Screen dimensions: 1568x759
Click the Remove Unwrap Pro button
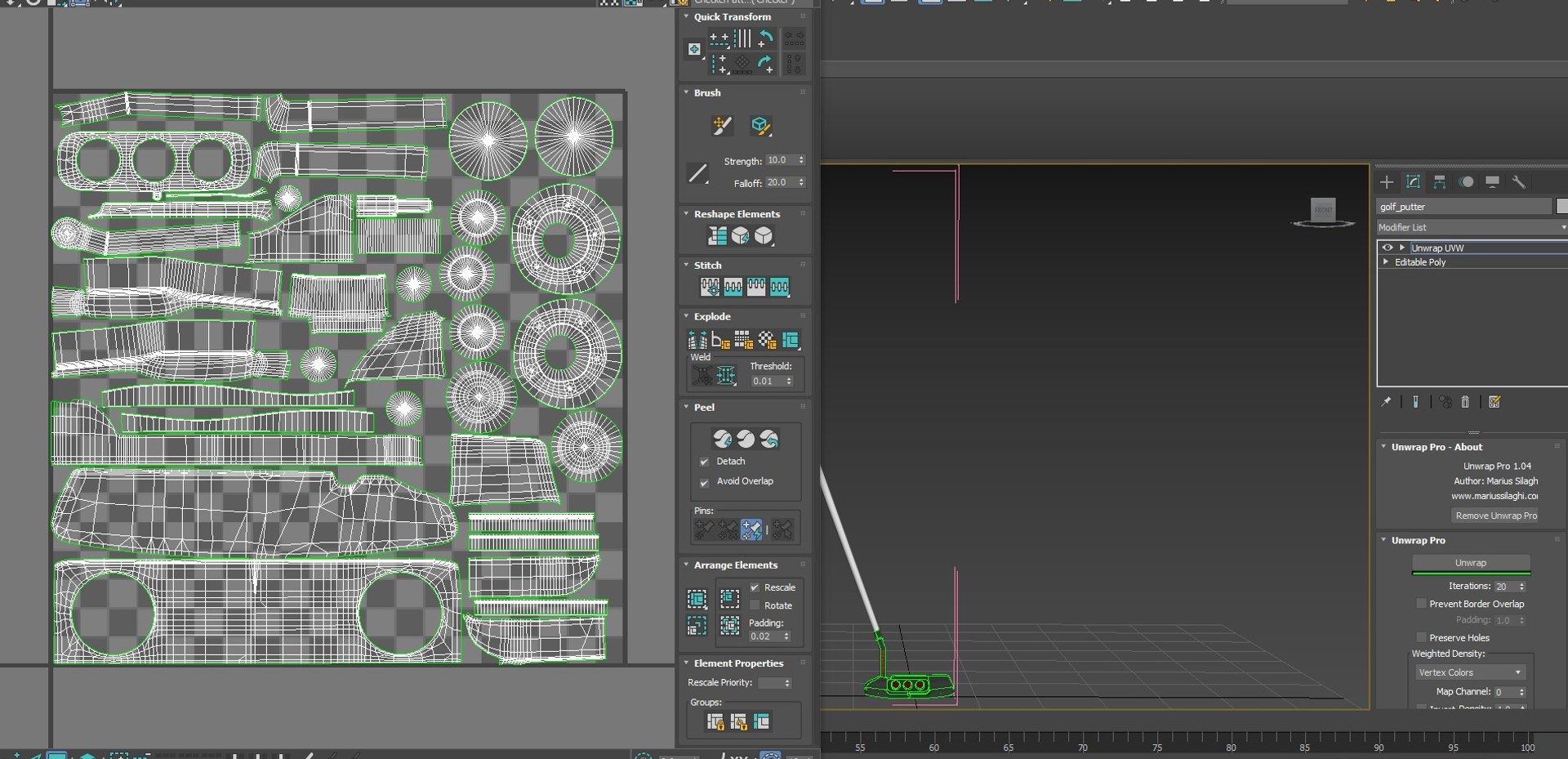click(1495, 516)
